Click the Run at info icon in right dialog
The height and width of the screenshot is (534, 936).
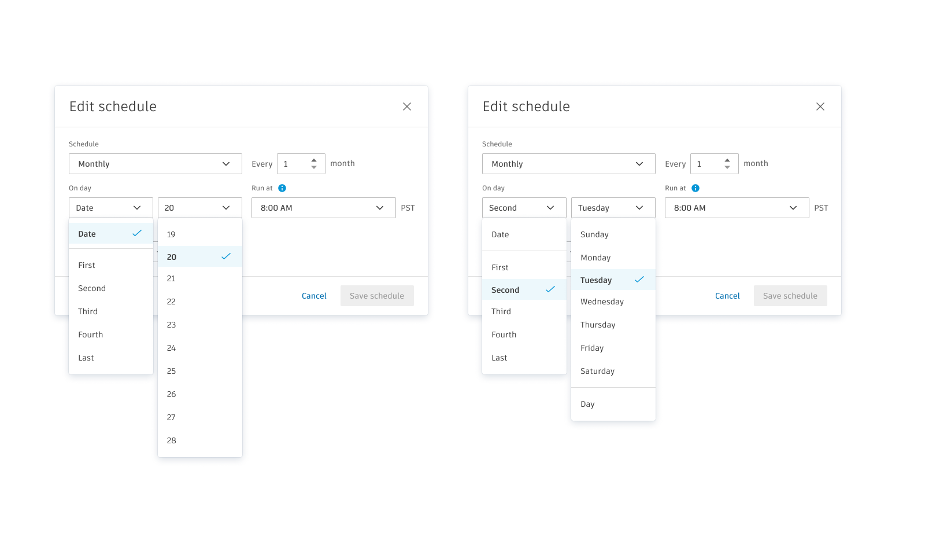pos(695,188)
